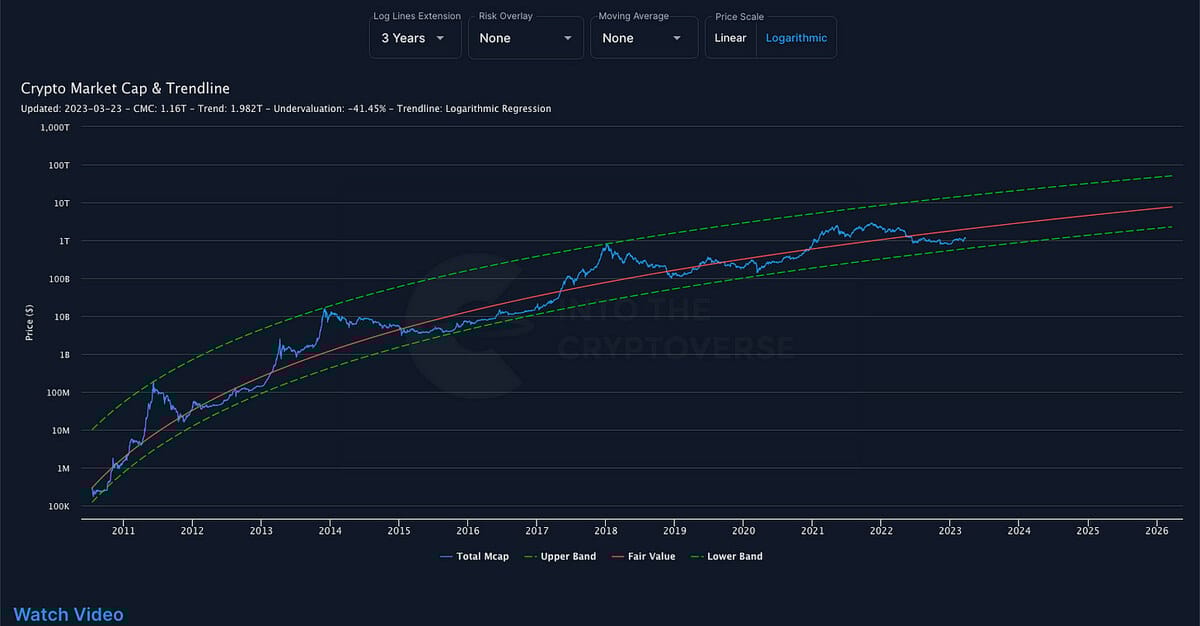Select the Logarithmic price scale
The height and width of the screenshot is (626, 1200).
pos(796,38)
